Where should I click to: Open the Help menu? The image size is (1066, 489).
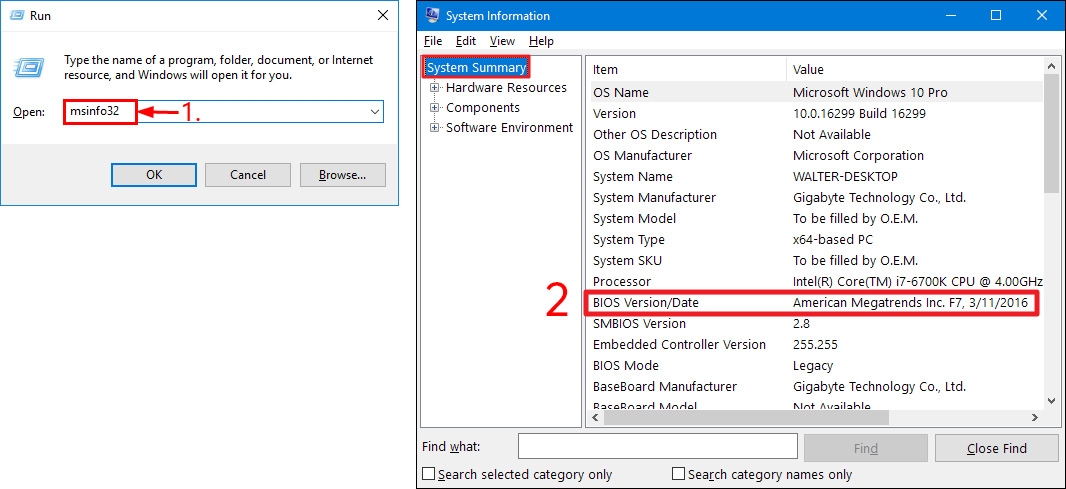(541, 41)
